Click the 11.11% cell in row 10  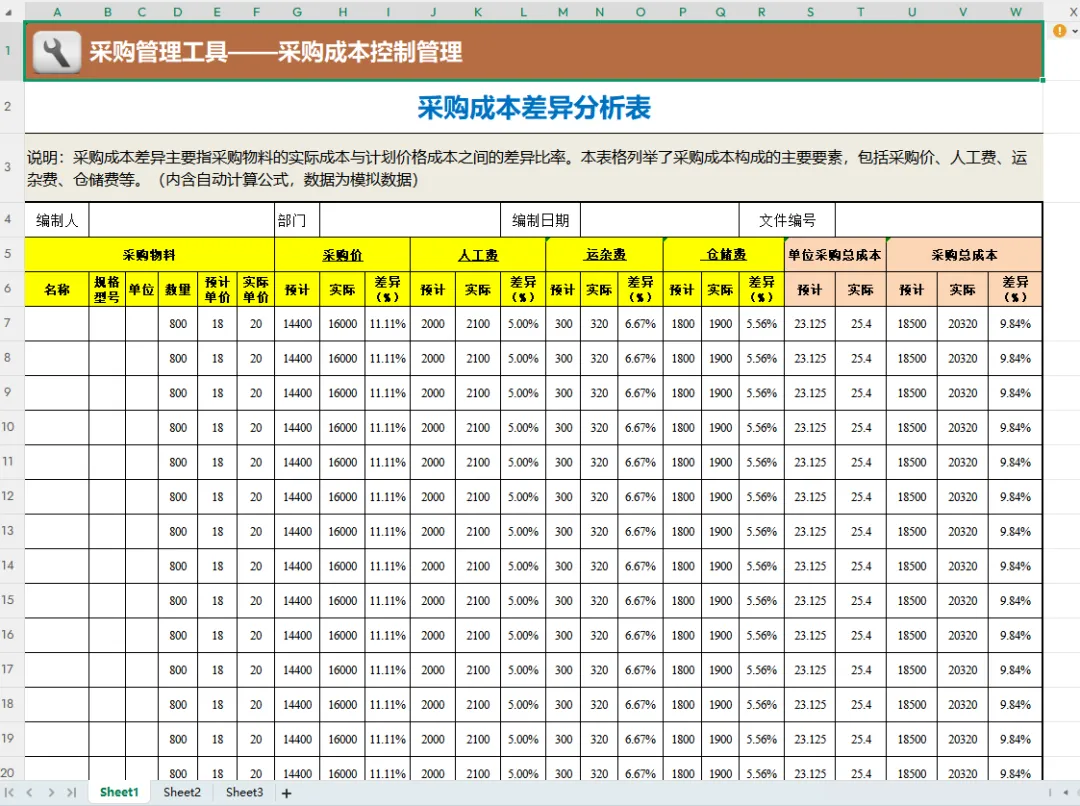(x=388, y=427)
